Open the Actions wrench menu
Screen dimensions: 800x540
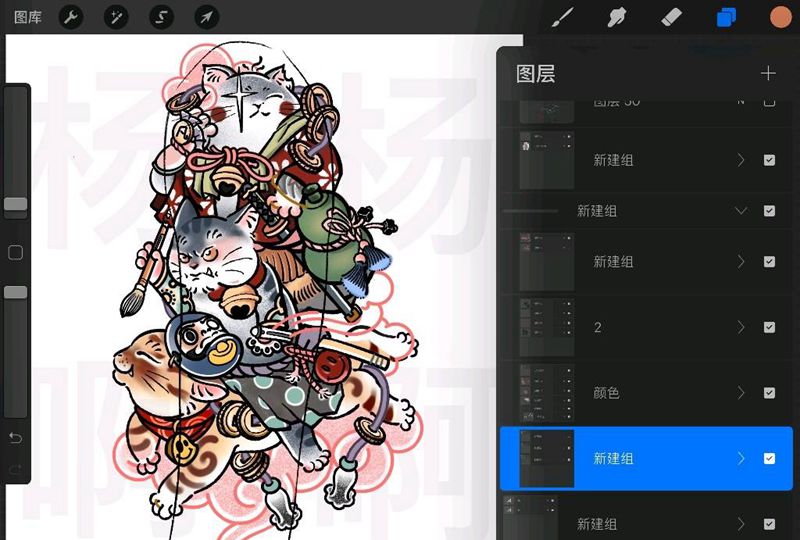tap(70, 17)
